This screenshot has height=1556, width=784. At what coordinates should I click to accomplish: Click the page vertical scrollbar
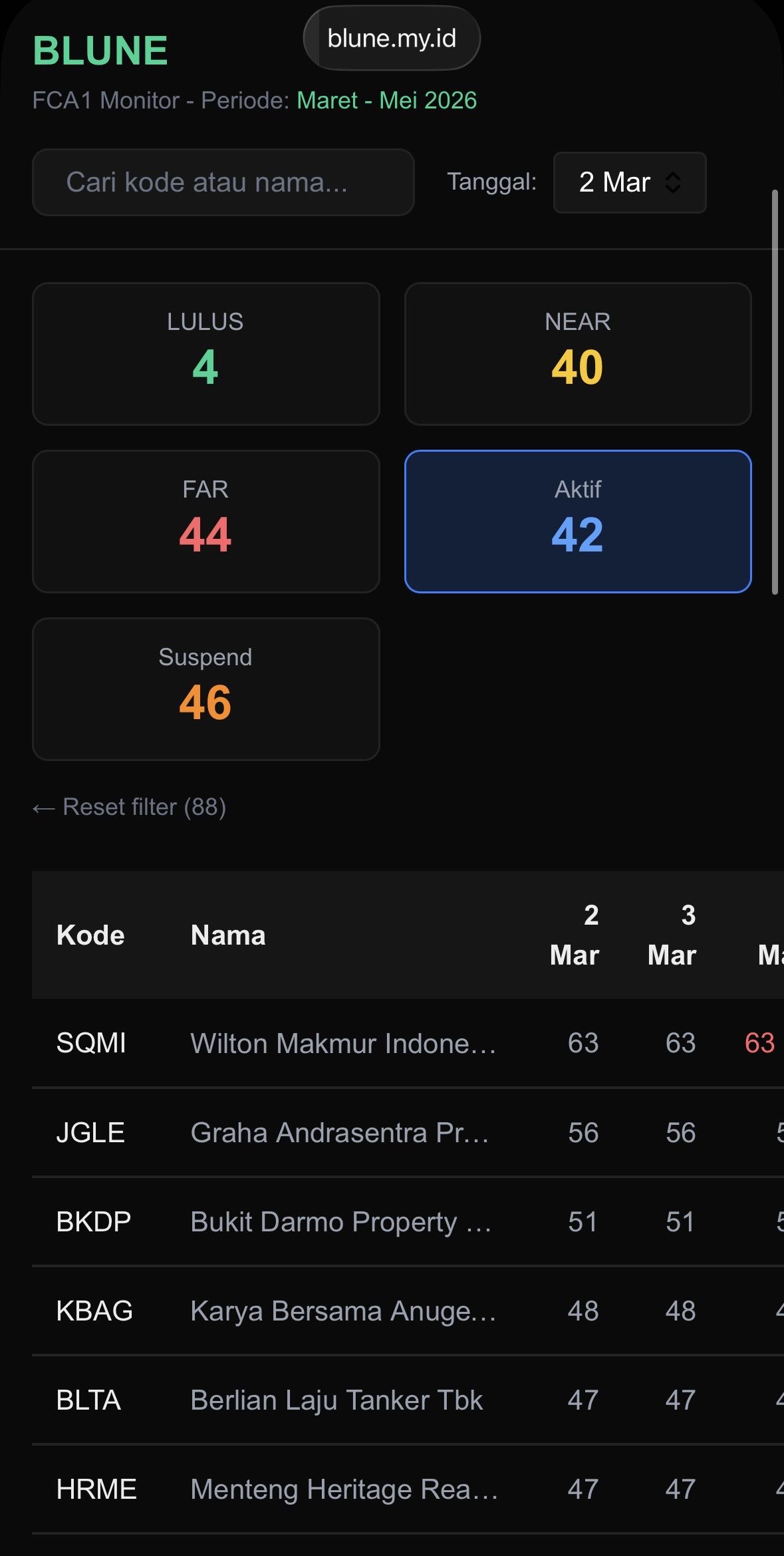[775, 392]
